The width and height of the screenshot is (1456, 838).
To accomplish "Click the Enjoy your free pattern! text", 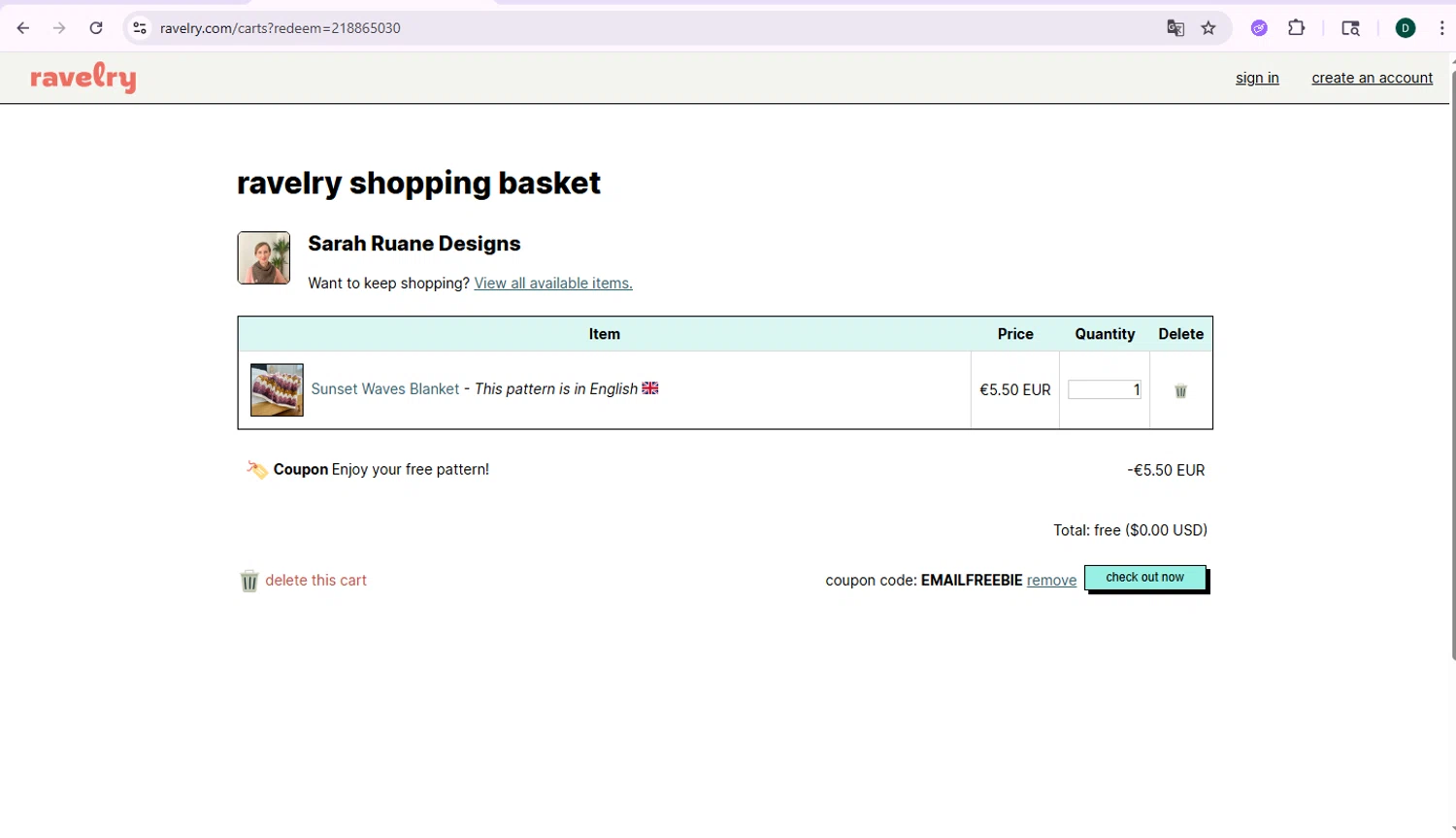I will point(411,470).
